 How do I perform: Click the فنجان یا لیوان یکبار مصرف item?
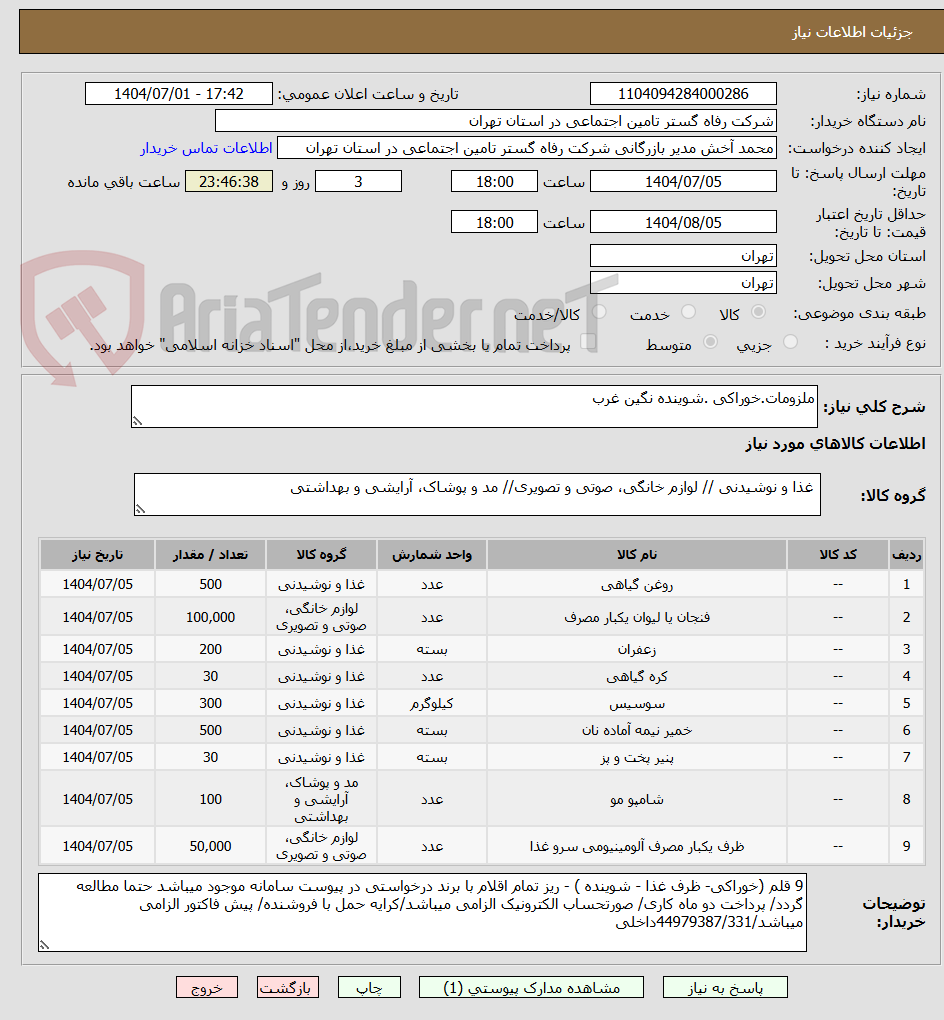[637, 617]
